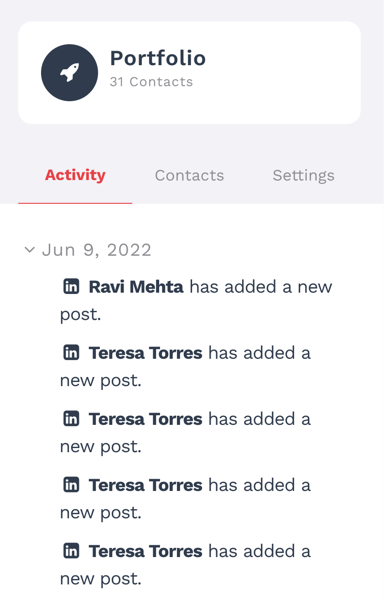This screenshot has height=599, width=384.
Task: Click the empty area of Portfolio header card
Action: (283, 73)
